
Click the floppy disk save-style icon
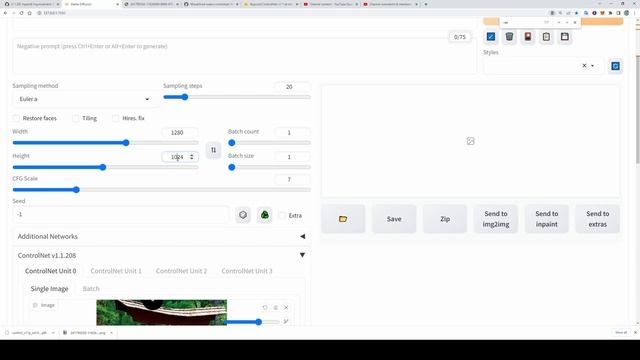click(565, 37)
